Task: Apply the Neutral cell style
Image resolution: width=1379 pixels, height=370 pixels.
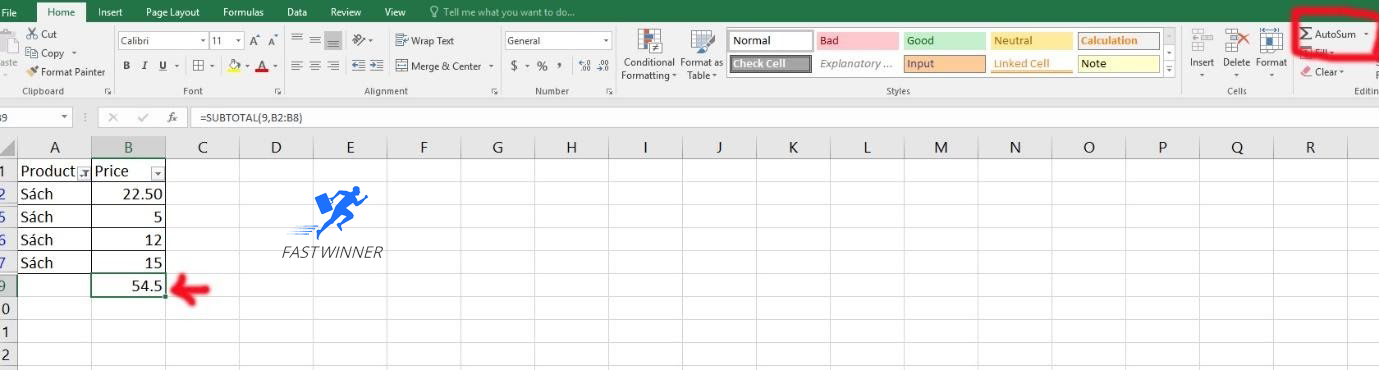Action: pyautogui.click(x=1031, y=41)
